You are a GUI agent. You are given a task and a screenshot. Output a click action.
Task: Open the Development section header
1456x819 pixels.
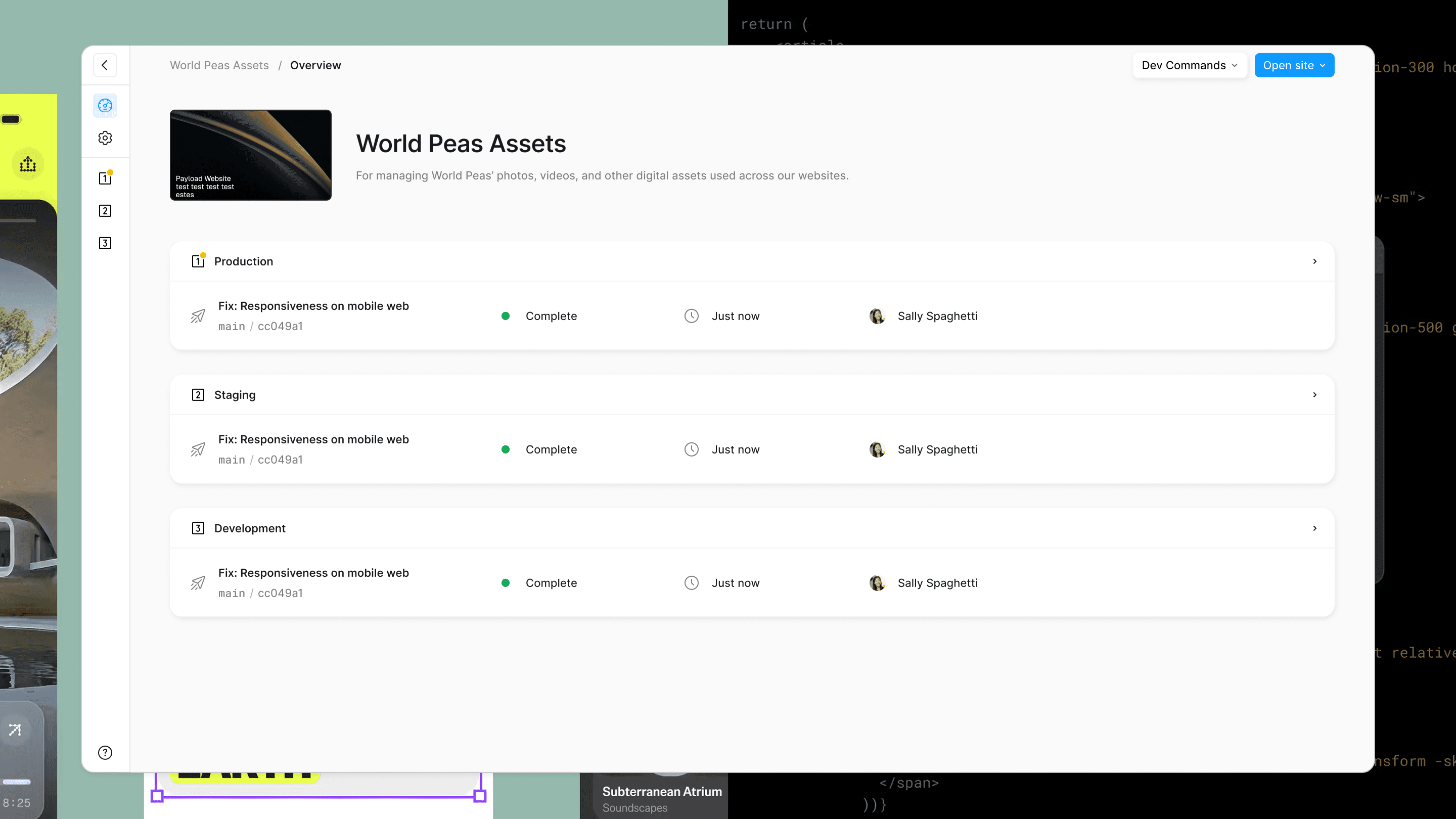[752, 528]
